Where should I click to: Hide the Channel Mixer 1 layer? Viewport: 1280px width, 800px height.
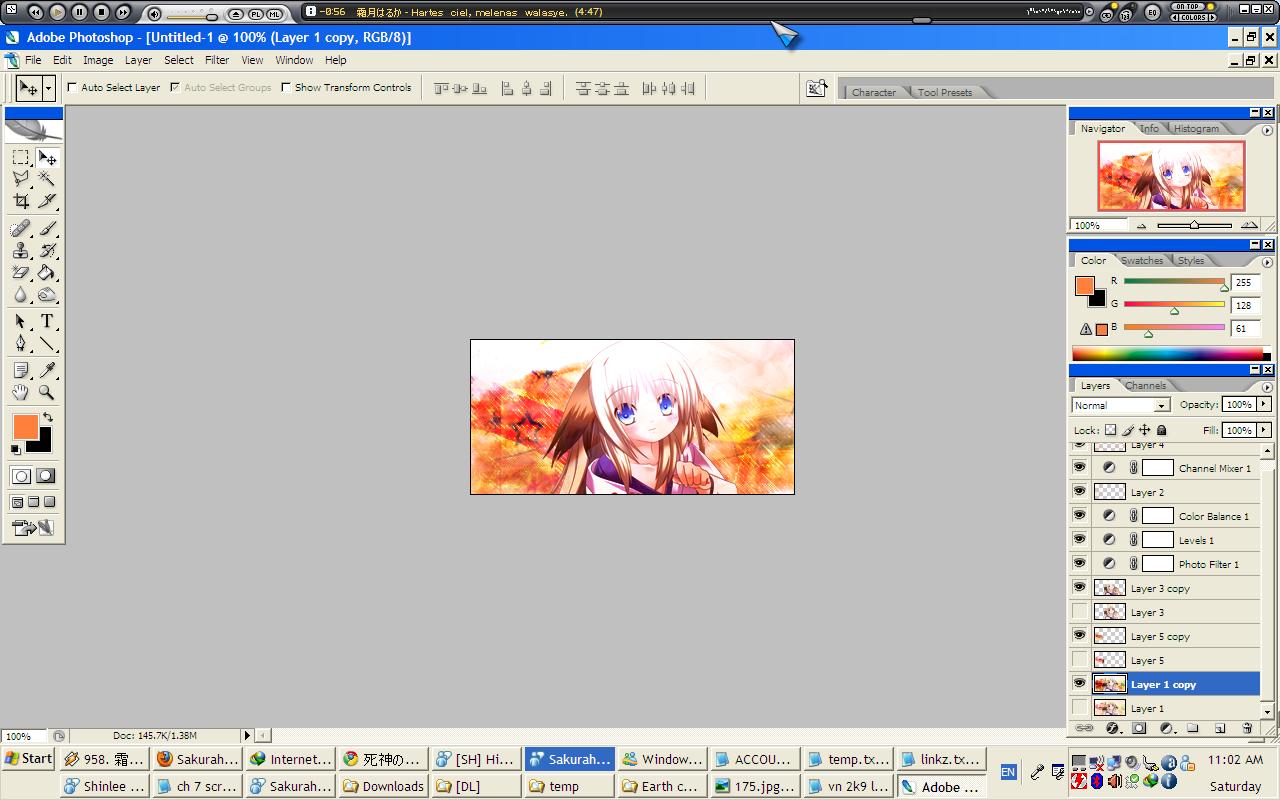coord(1079,467)
